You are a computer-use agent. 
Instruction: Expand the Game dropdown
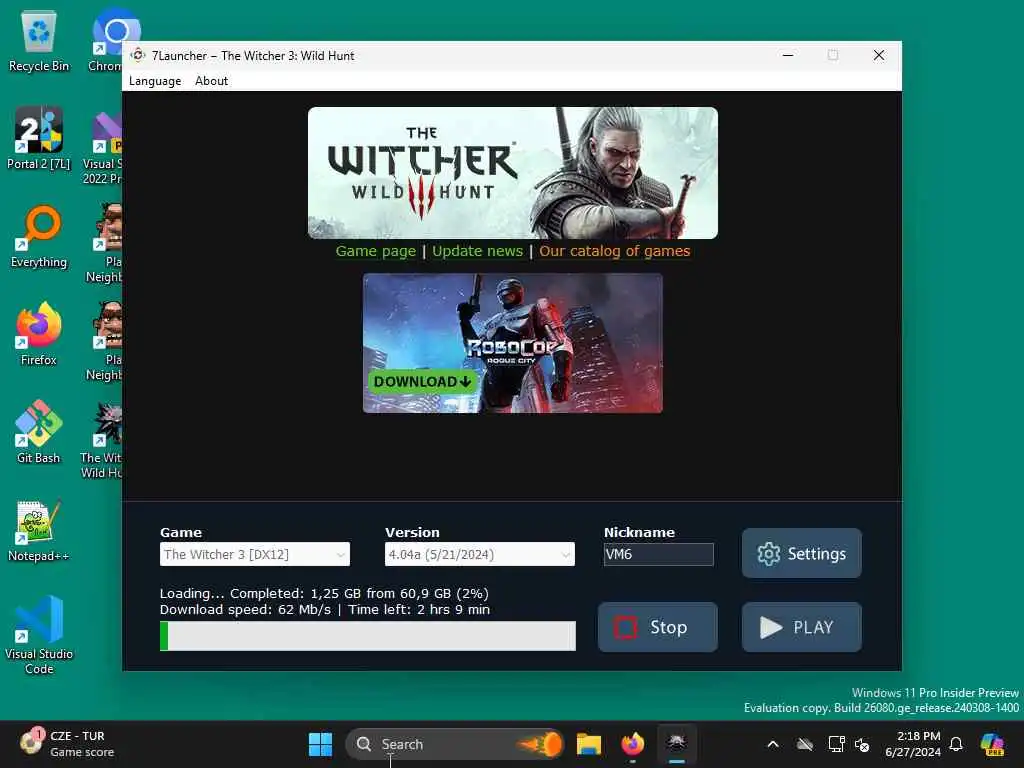255,554
